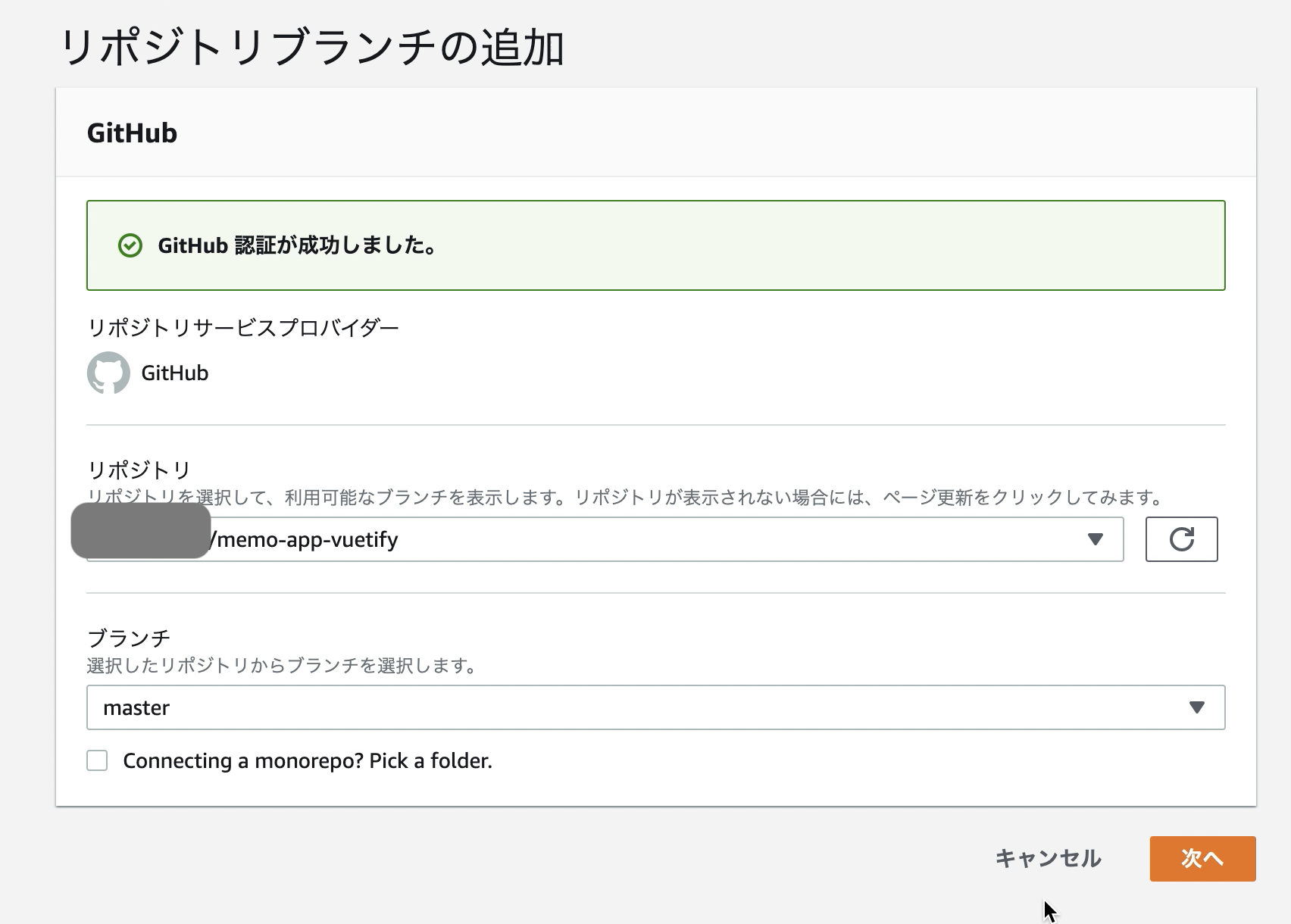
Task: Click the GitHub octocat logo icon
Action: point(108,373)
